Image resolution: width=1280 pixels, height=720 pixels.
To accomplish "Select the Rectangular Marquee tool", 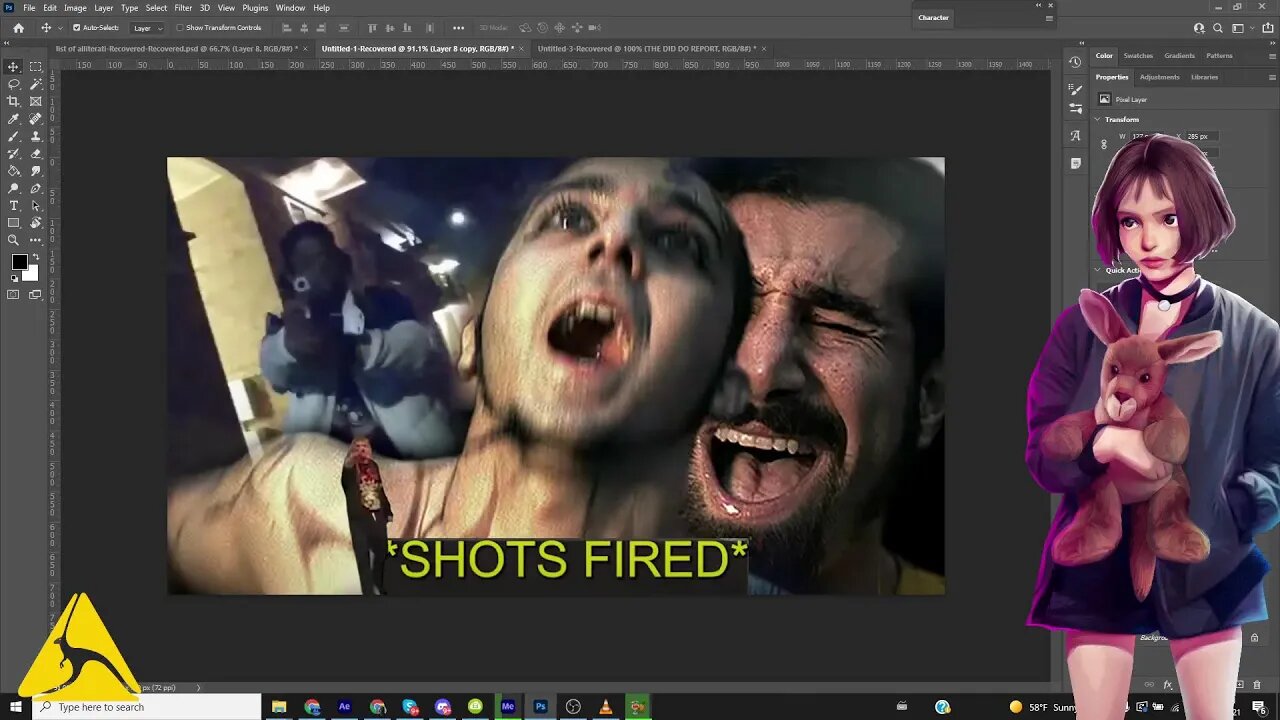I will [x=36, y=67].
